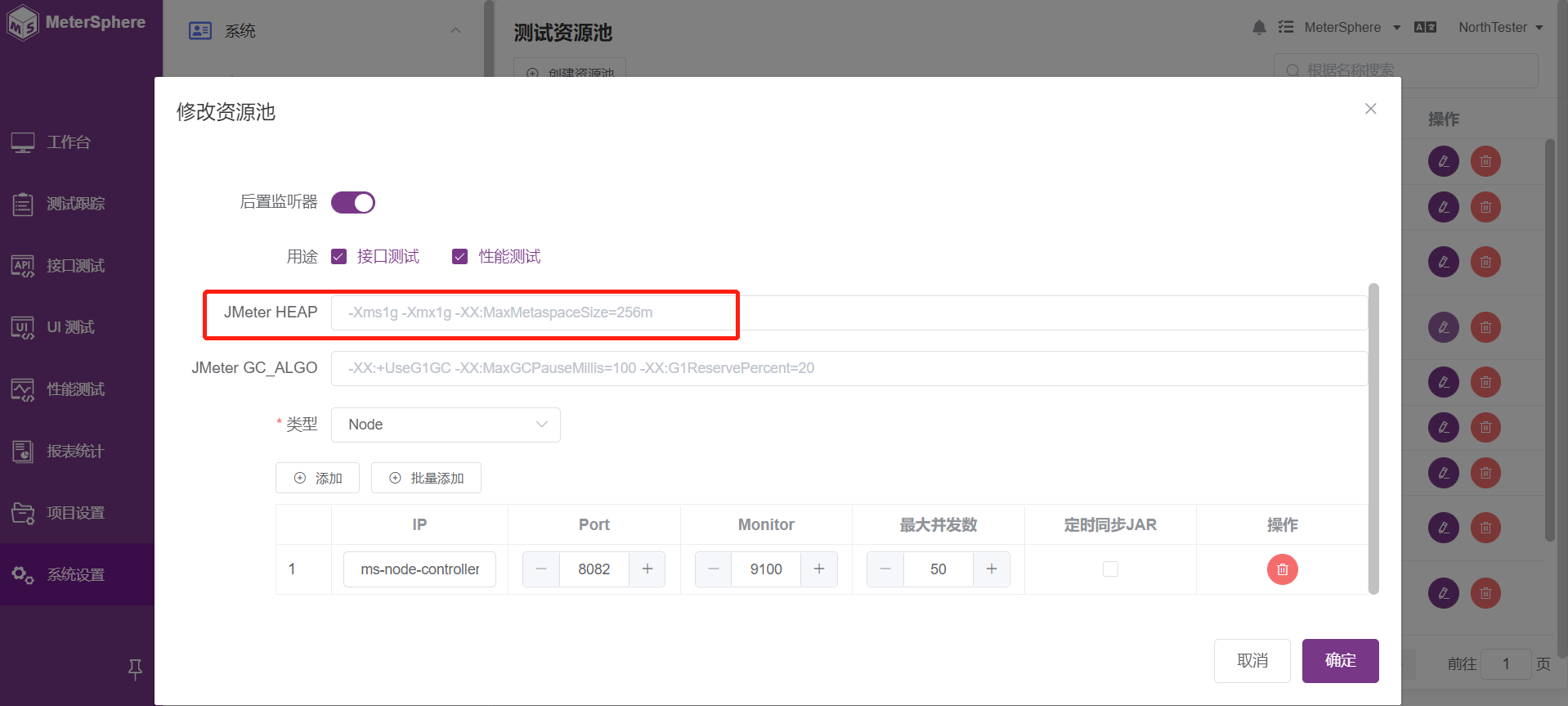Click the notification bell icon

[1259, 27]
